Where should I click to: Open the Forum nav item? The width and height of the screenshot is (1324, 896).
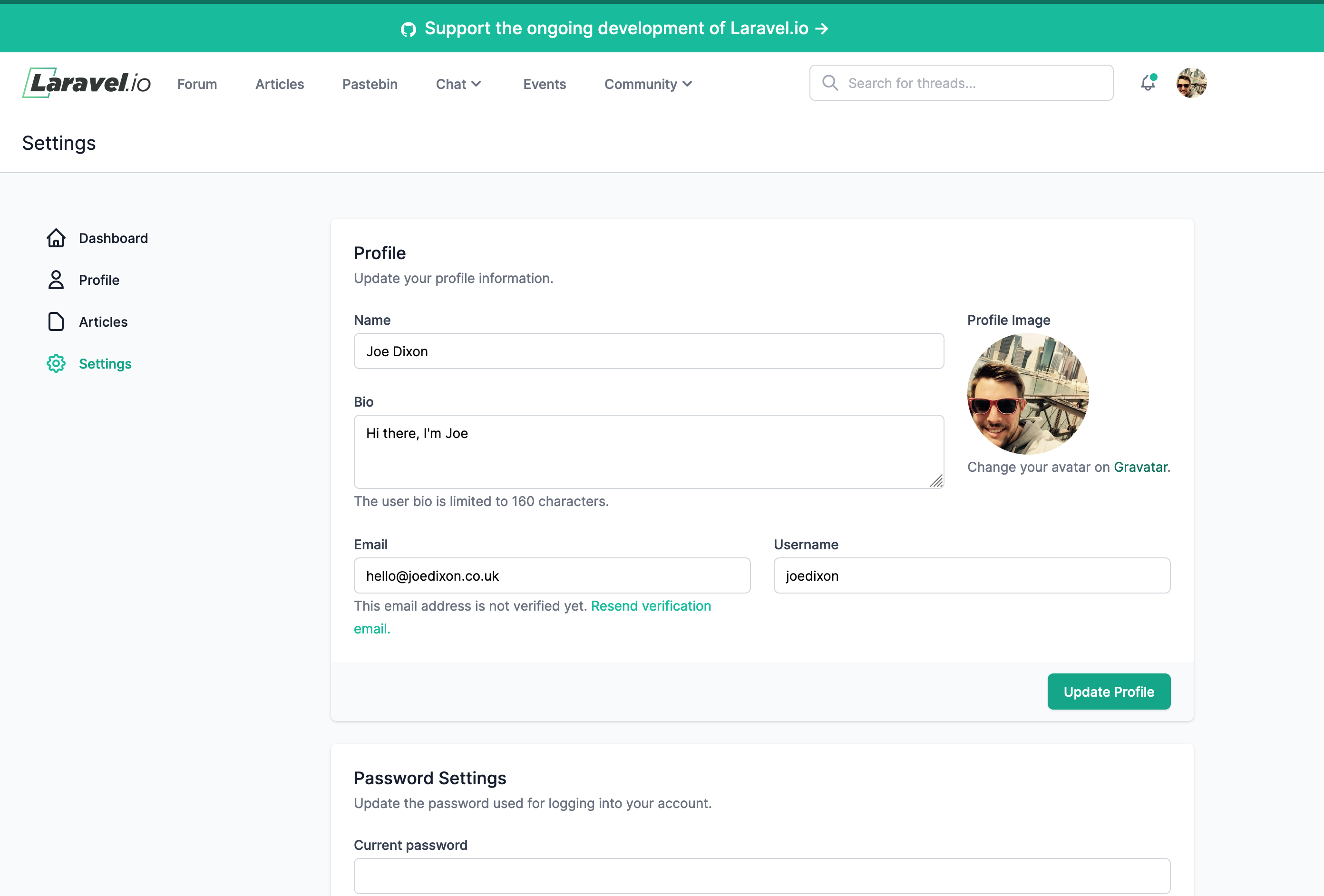click(x=197, y=84)
